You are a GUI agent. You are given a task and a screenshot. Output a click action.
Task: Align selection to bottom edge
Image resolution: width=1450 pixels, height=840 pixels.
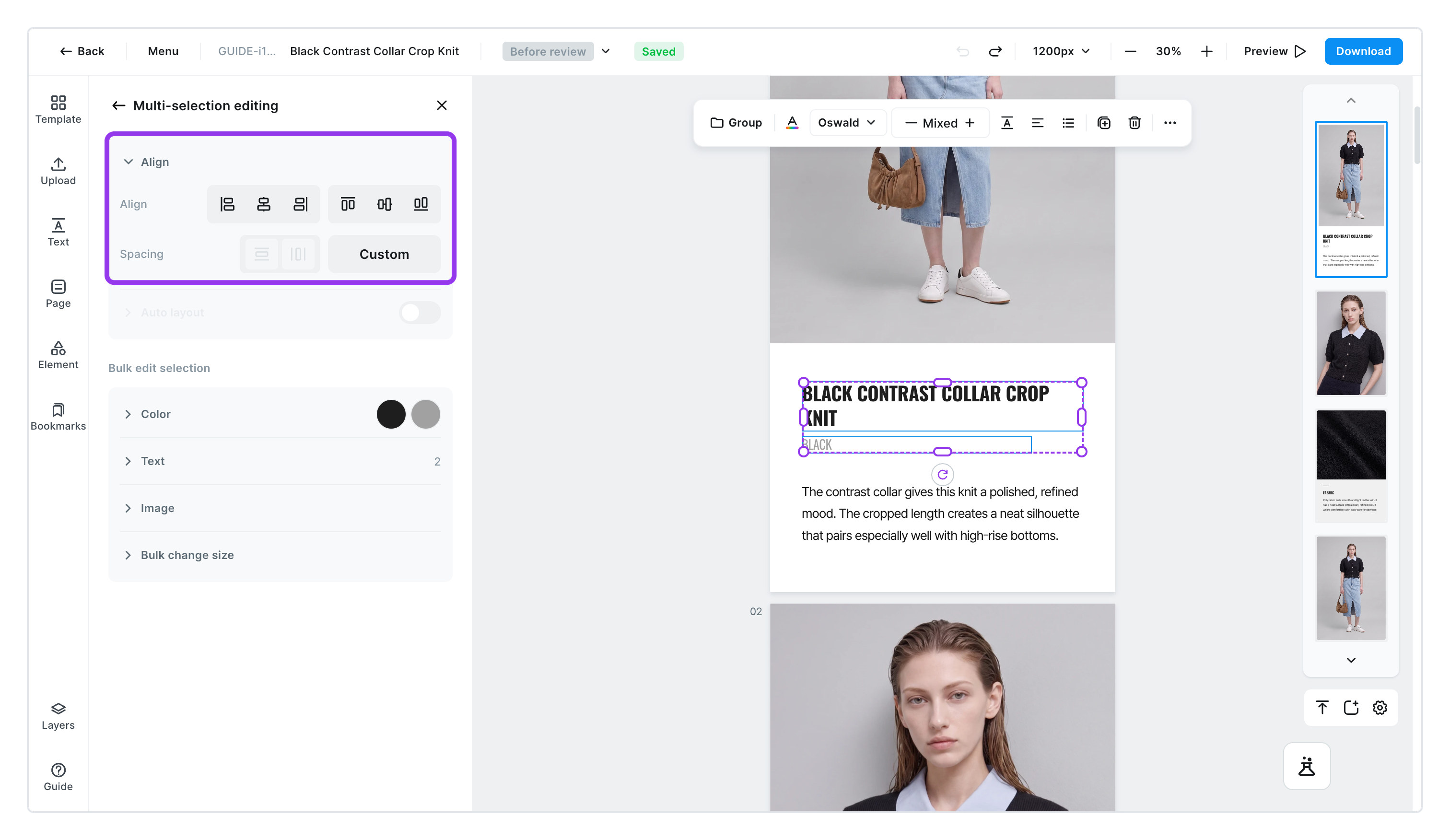[421, 204]
